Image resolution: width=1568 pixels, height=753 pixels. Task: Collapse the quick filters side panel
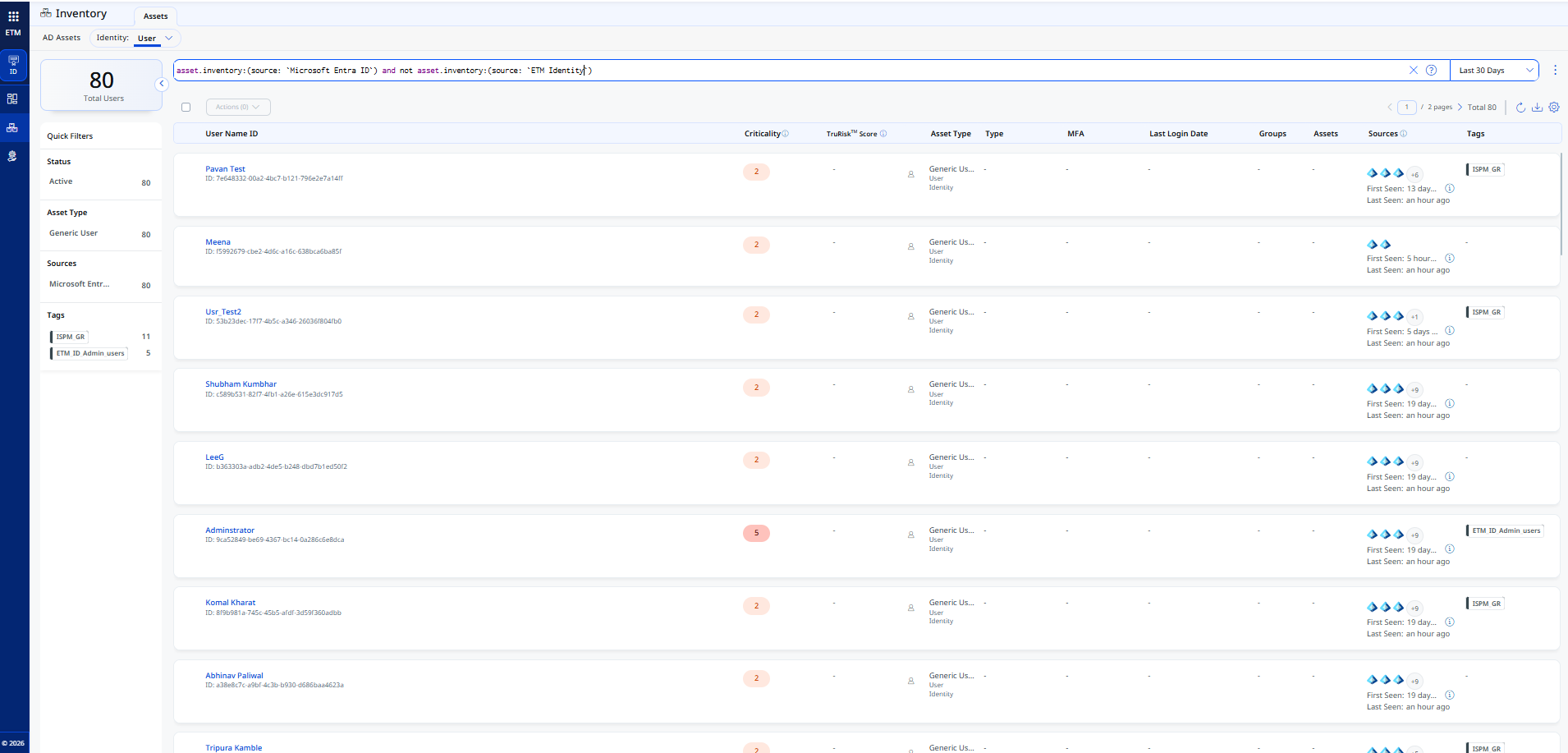coord(162,84)
